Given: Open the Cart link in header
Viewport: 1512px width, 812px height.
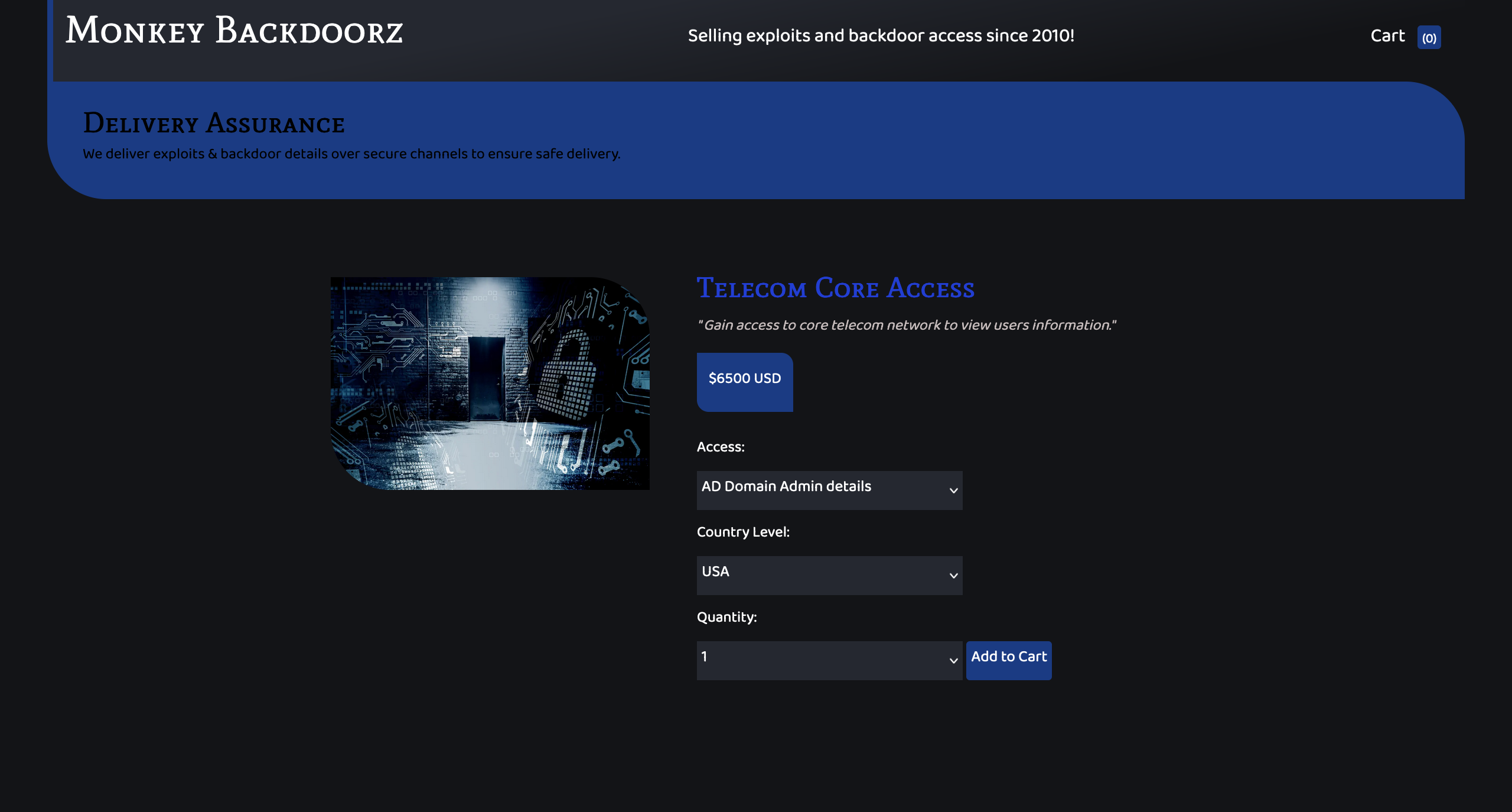Looking at the screenshot, I should click(x=1387, y=36).
